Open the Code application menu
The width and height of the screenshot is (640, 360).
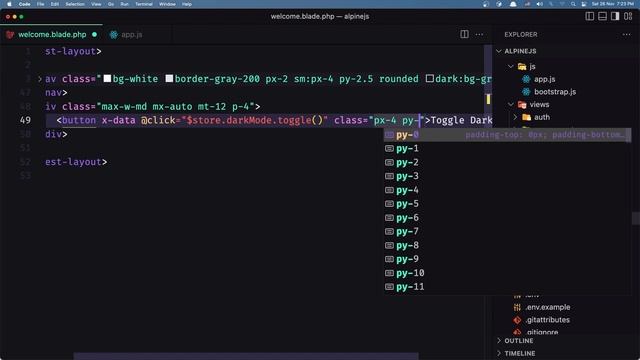click(24, 4)
